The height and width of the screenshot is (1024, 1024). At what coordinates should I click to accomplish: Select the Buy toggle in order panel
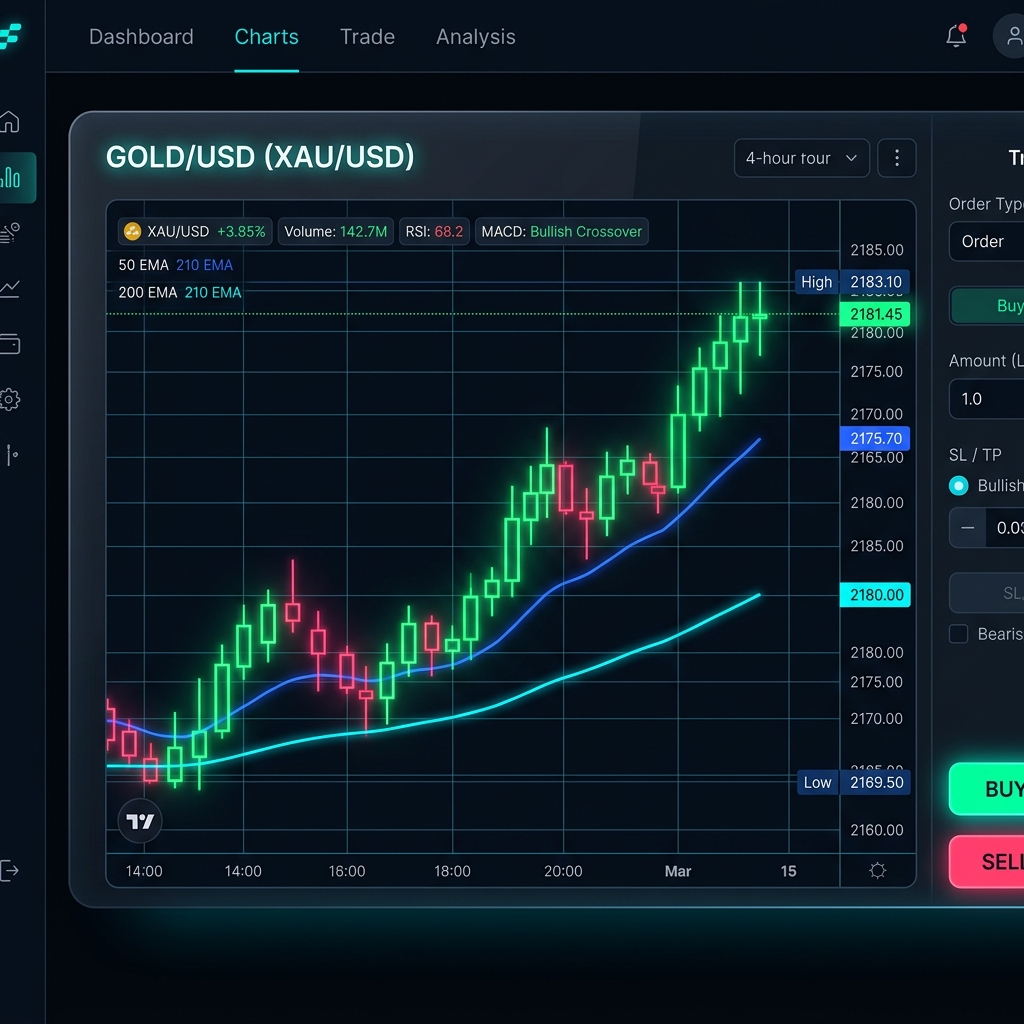tap(987, 306)
